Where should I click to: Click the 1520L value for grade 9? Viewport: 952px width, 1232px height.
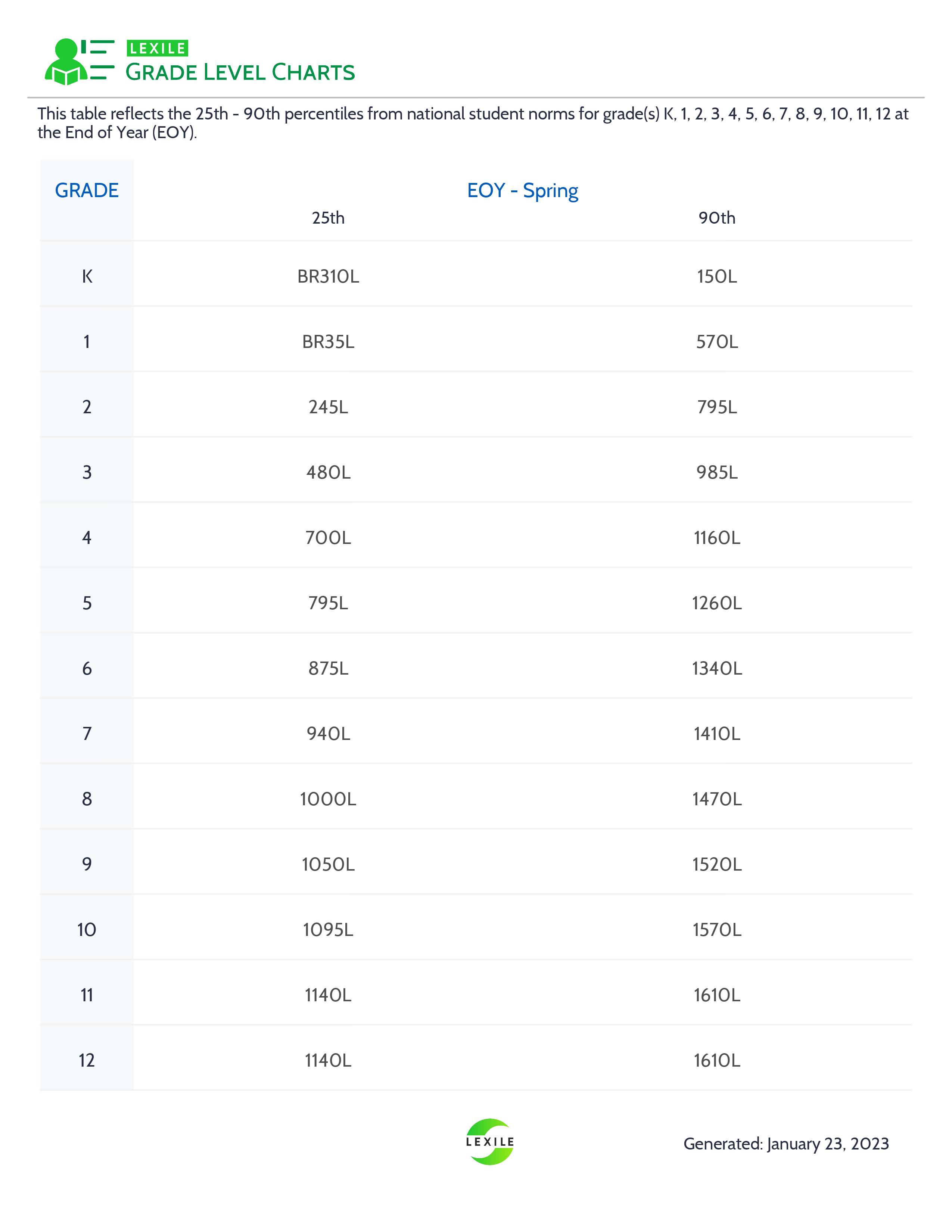coord(717,864)
